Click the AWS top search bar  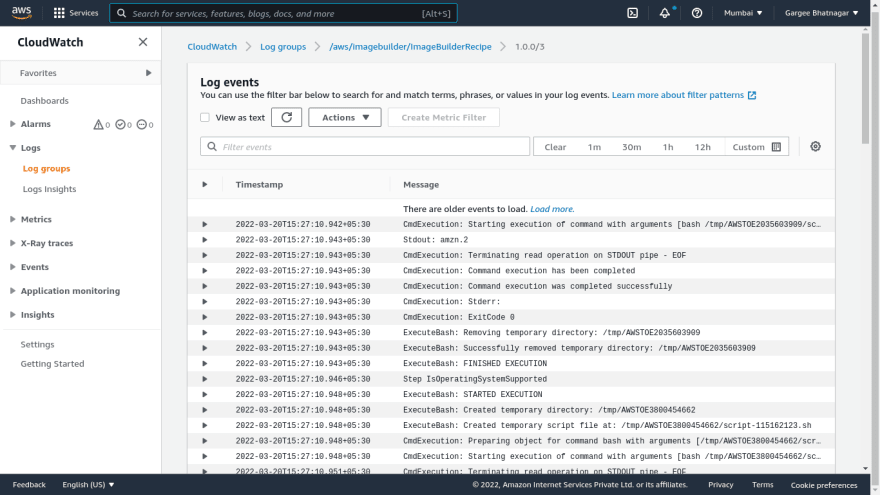[283, 13]
